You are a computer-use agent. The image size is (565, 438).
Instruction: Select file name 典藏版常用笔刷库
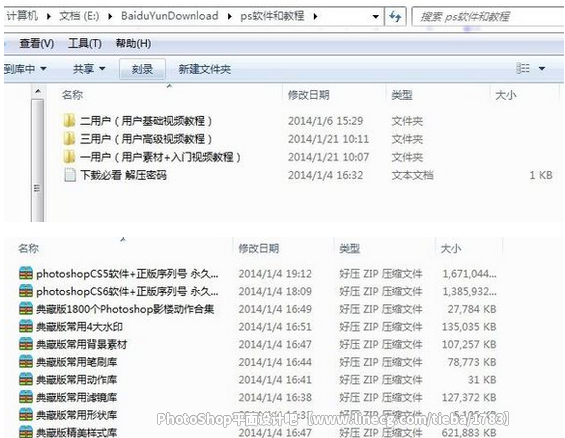point(76,362)
